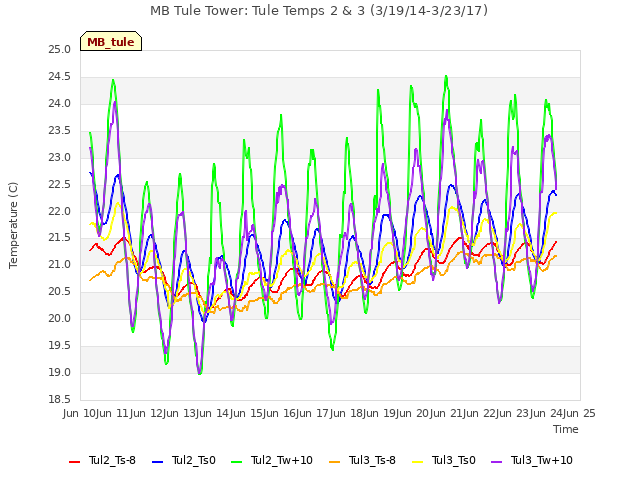The width and height of the screenshot is (640, 480).
Task: Select the Tul2_Tw+10 legend label
Action: [x=282, y=460]
